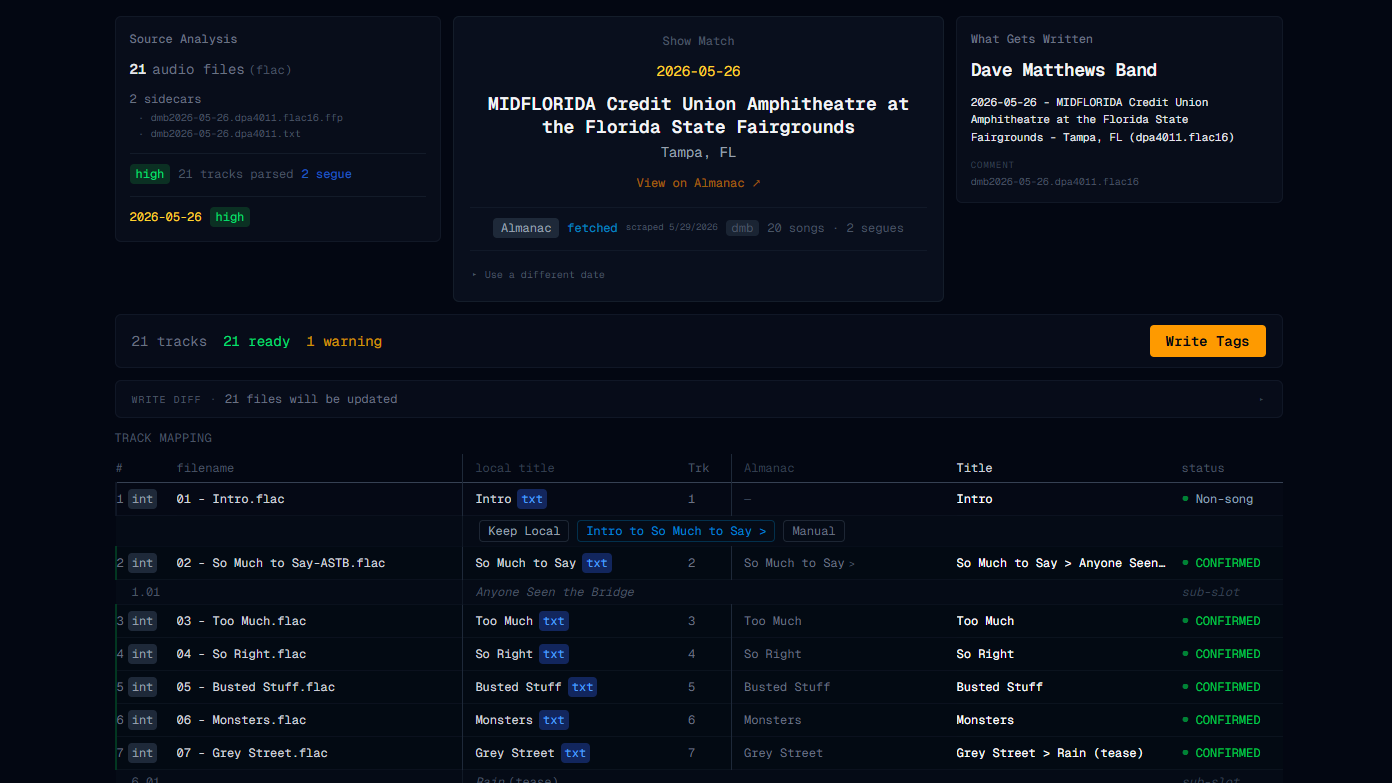Click the 21 ready indicator

(x=256, y=342)
